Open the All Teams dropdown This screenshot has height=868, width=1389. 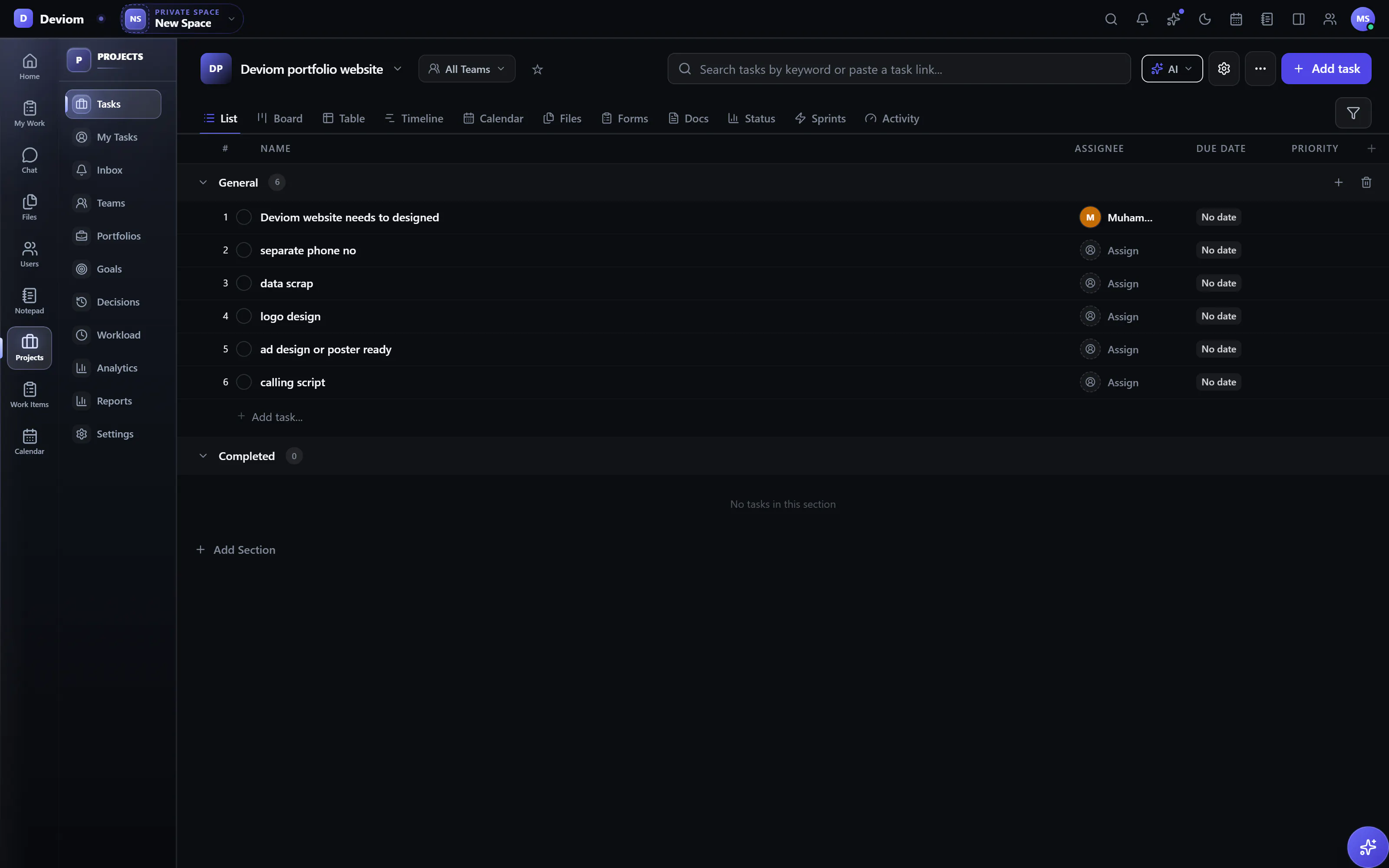(x=467, y=69)
